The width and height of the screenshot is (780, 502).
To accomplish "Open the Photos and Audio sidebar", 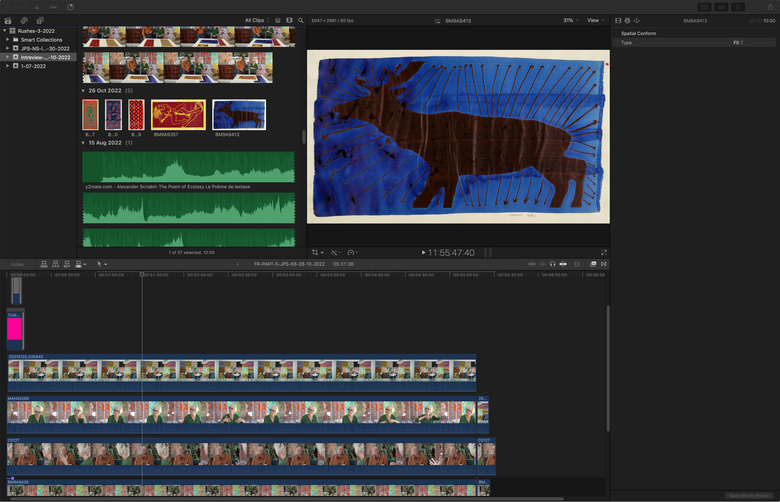I will click(23, 20).
